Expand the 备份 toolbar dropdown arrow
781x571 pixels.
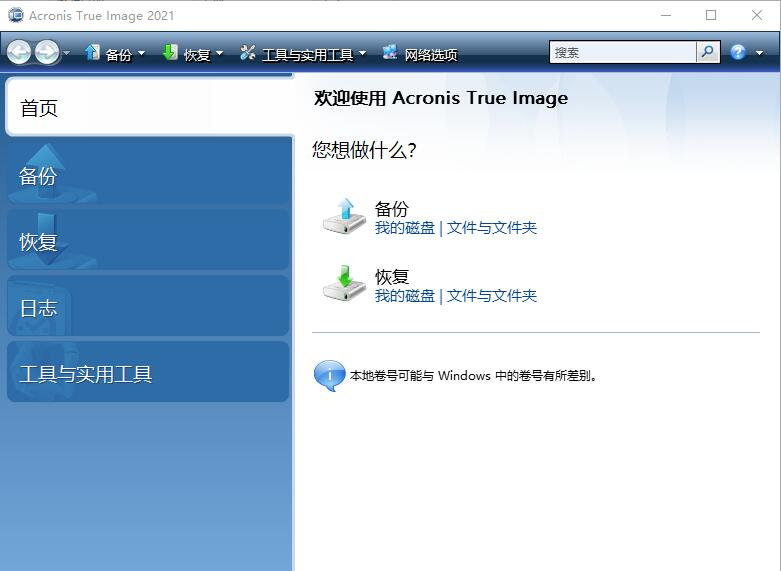coord(141,53)
